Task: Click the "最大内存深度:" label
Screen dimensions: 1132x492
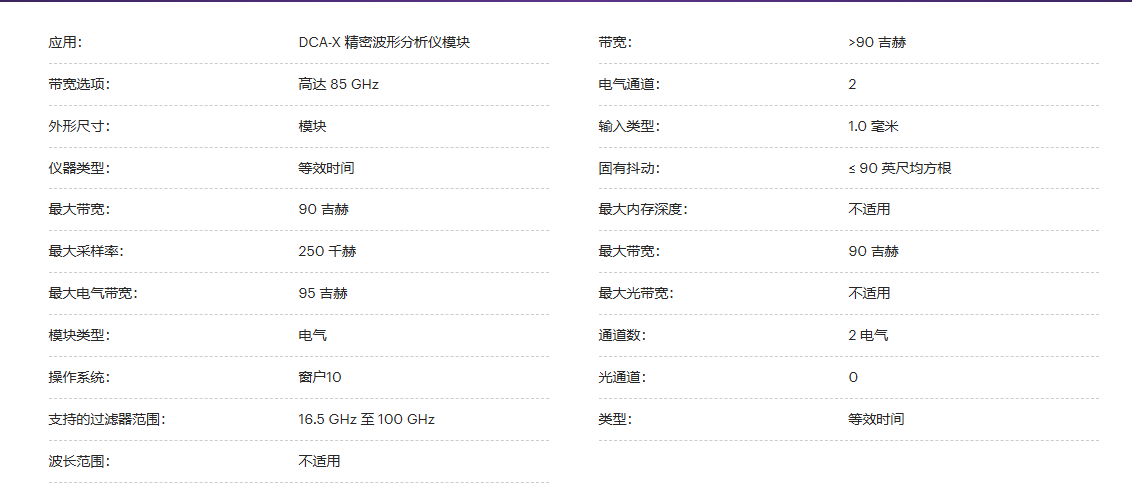Action: click(643, 210)
